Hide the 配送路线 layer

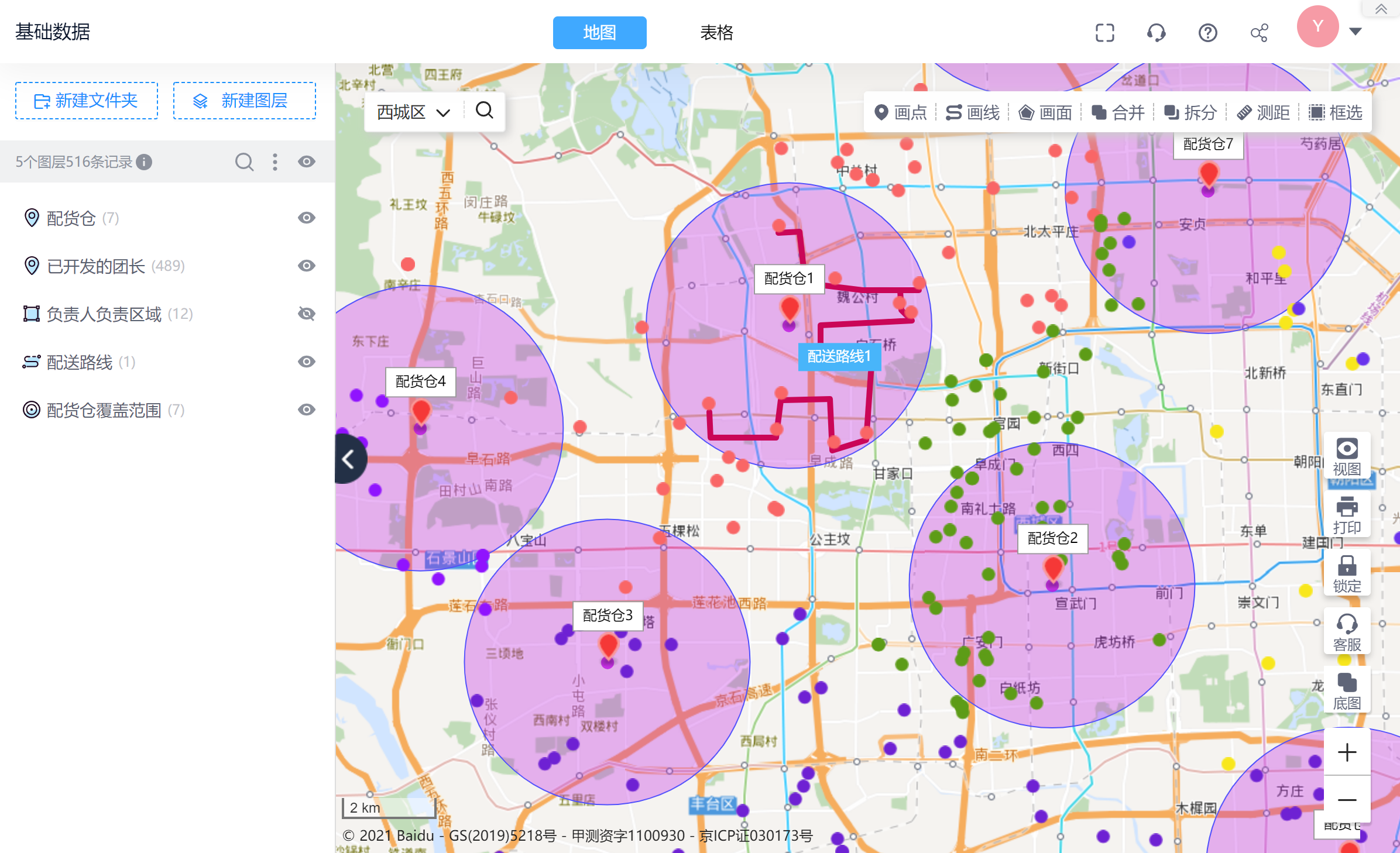pyautogui.click(x=307, y=362)
